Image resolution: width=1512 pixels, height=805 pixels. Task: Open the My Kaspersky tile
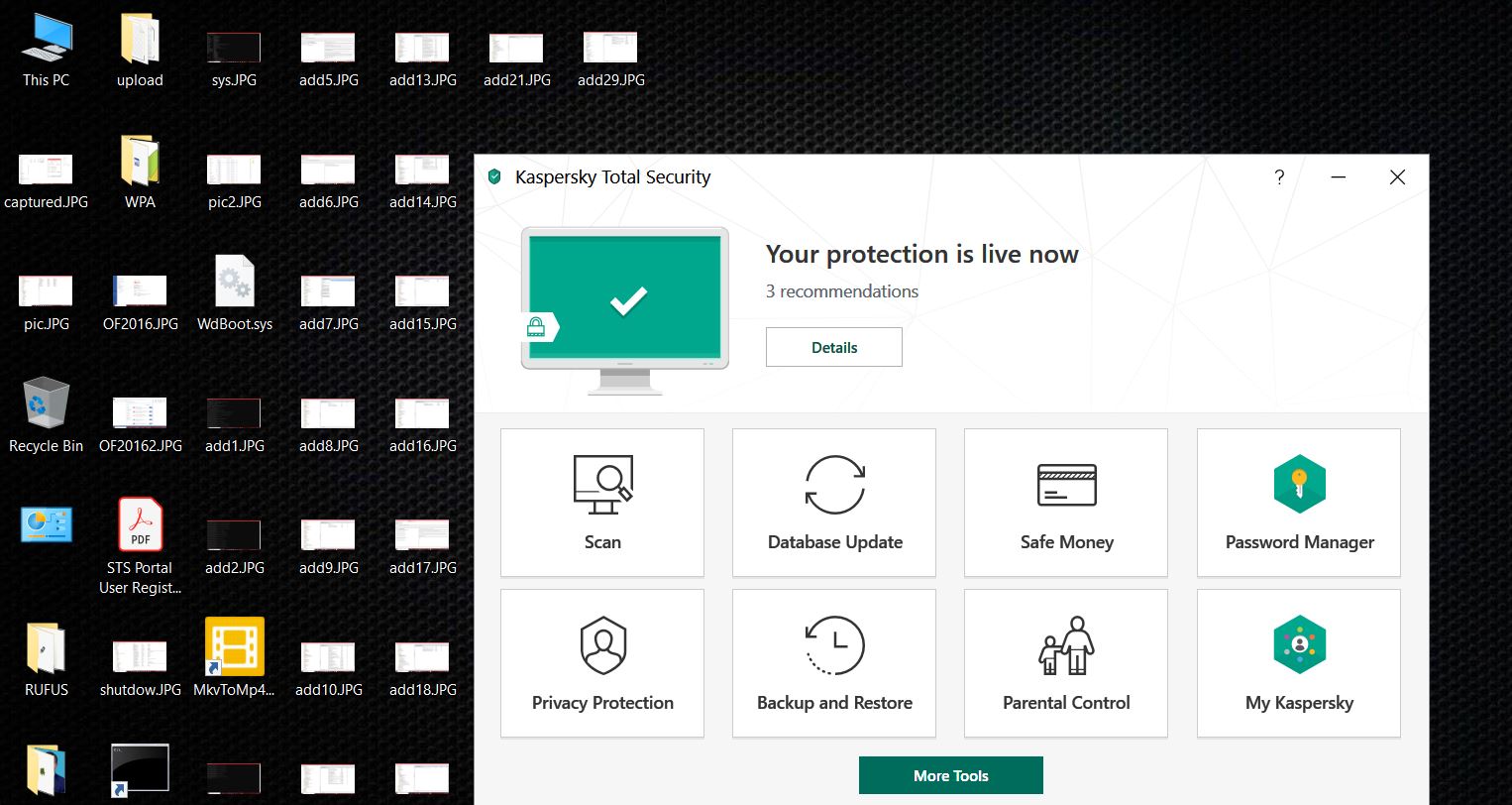pyautogui.click(x=1299, y=663)
